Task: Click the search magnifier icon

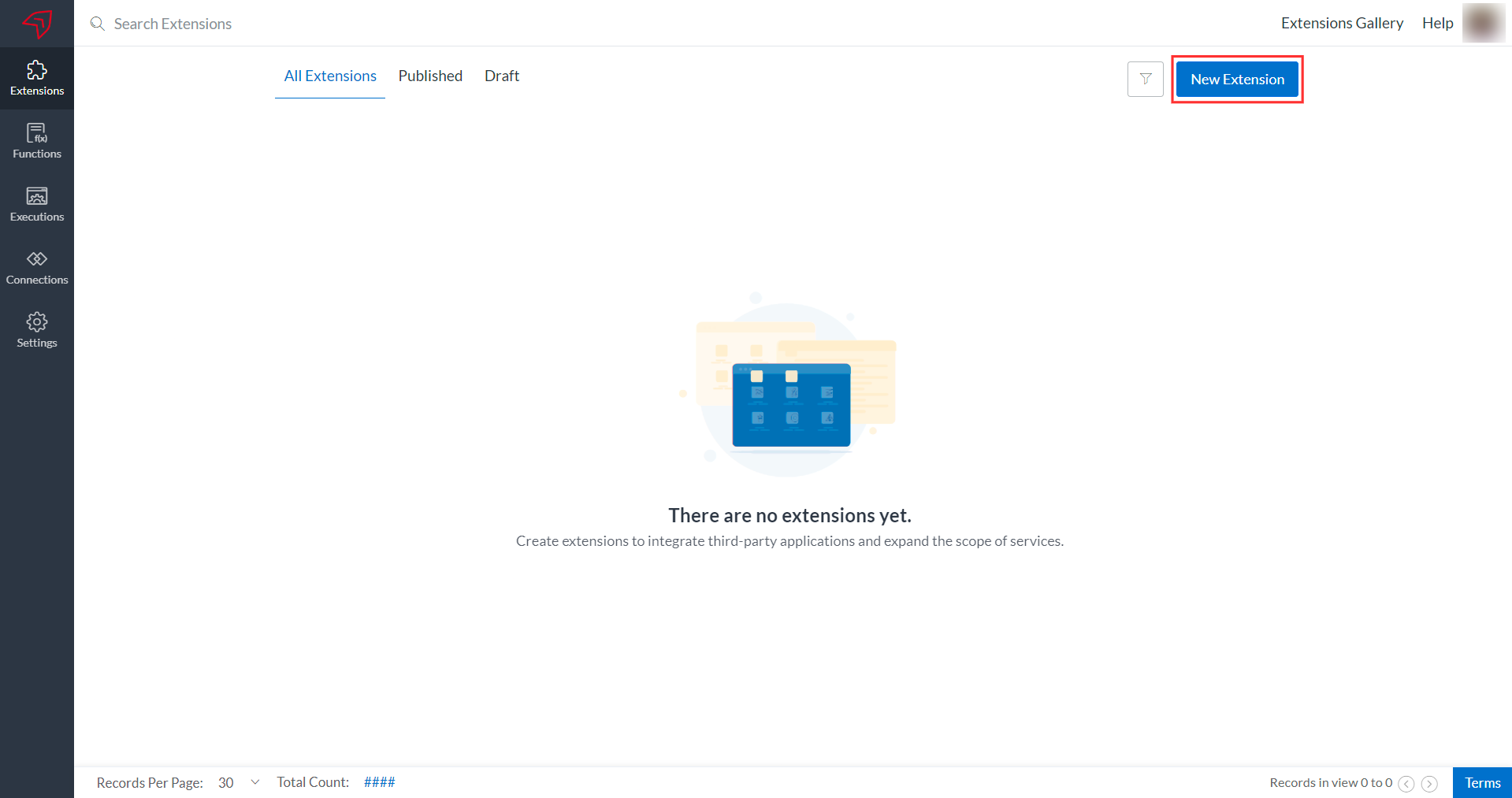Action: [x=97, y=24]
